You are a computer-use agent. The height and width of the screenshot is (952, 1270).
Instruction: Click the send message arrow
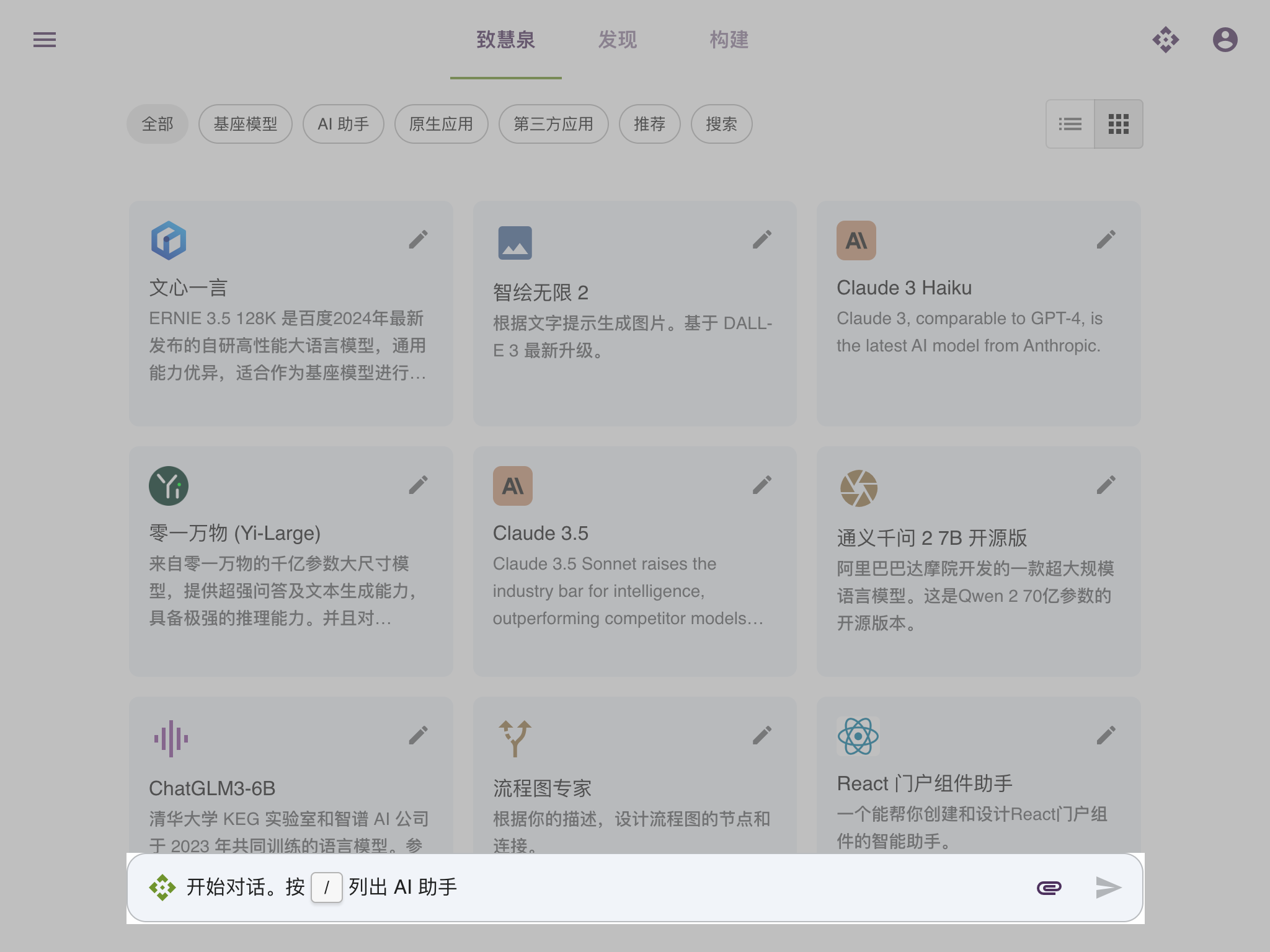[1108, 888]
